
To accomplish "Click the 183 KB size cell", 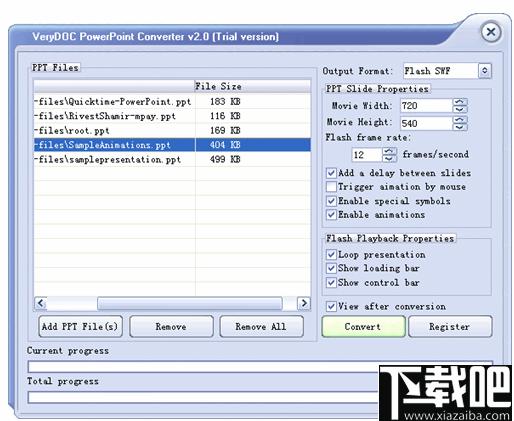I will click(x=225, y=101).
